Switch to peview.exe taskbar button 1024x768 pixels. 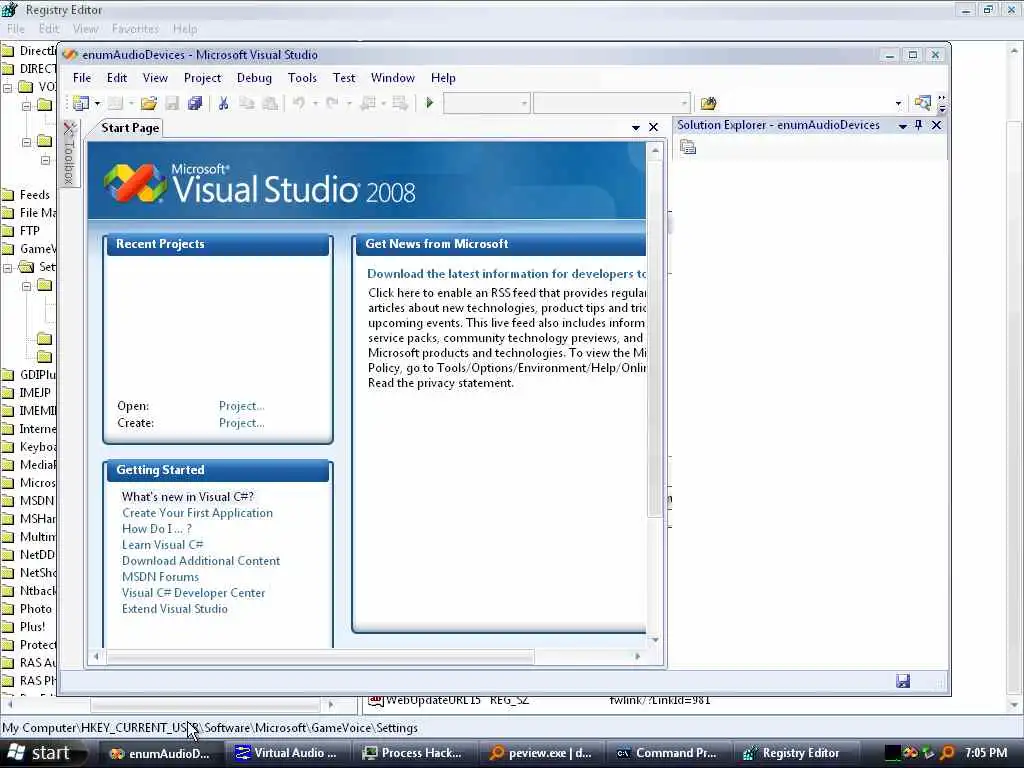(541, 753)
